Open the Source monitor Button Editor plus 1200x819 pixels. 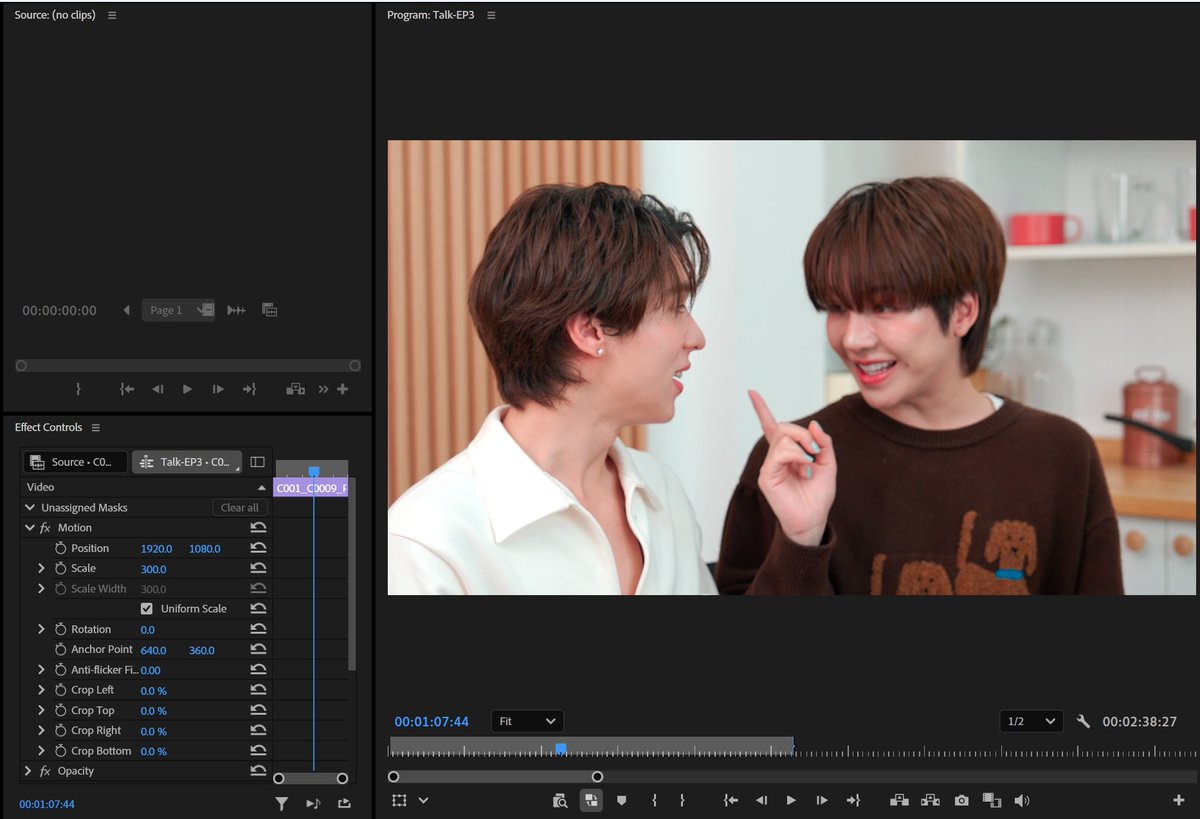tap(343, 389)
